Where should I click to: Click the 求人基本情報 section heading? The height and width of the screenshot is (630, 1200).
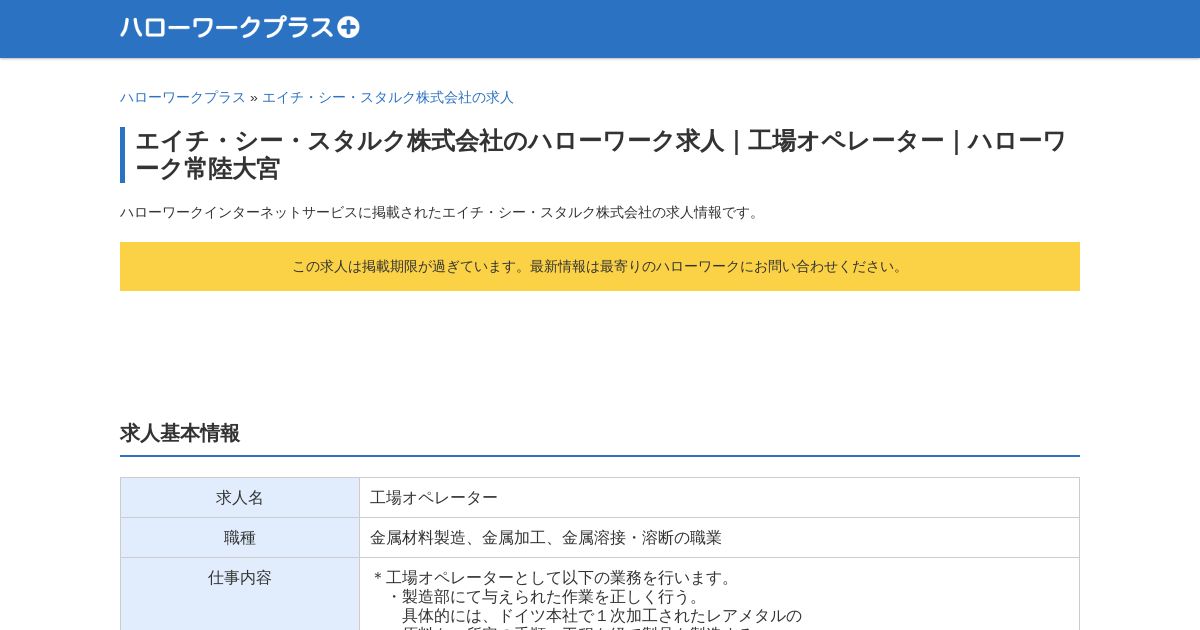tap(180, 433)
